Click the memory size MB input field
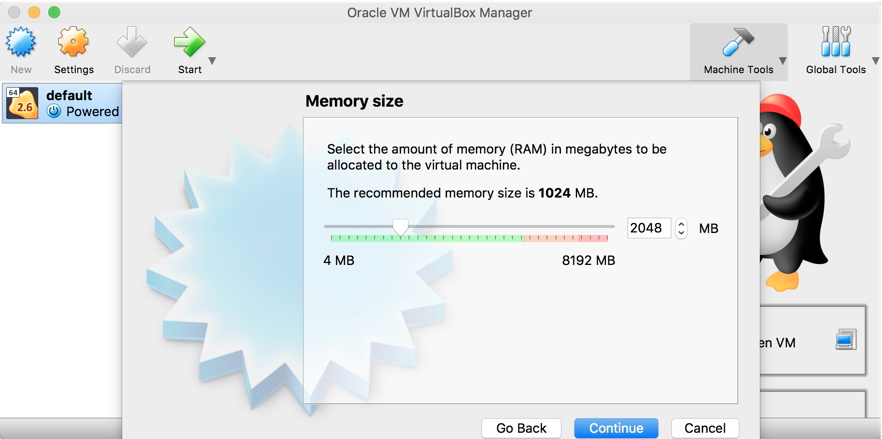 (x=649, y=228)
